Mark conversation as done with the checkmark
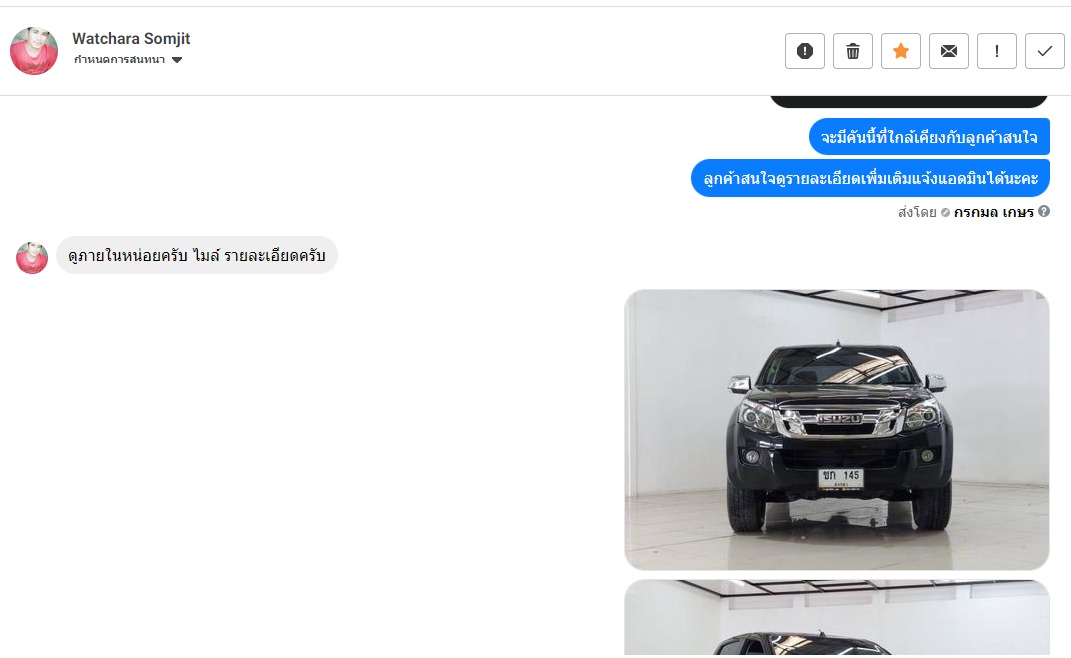The image size is (1071, 658). pos(1044,51)
